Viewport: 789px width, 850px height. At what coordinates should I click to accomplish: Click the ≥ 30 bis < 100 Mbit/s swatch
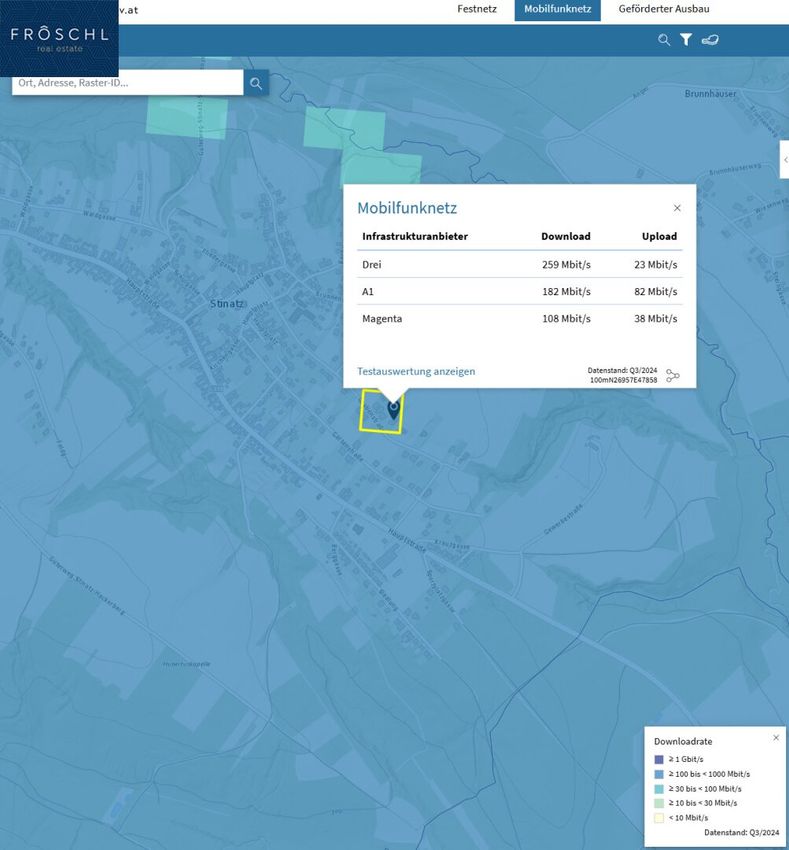(659, 789)
